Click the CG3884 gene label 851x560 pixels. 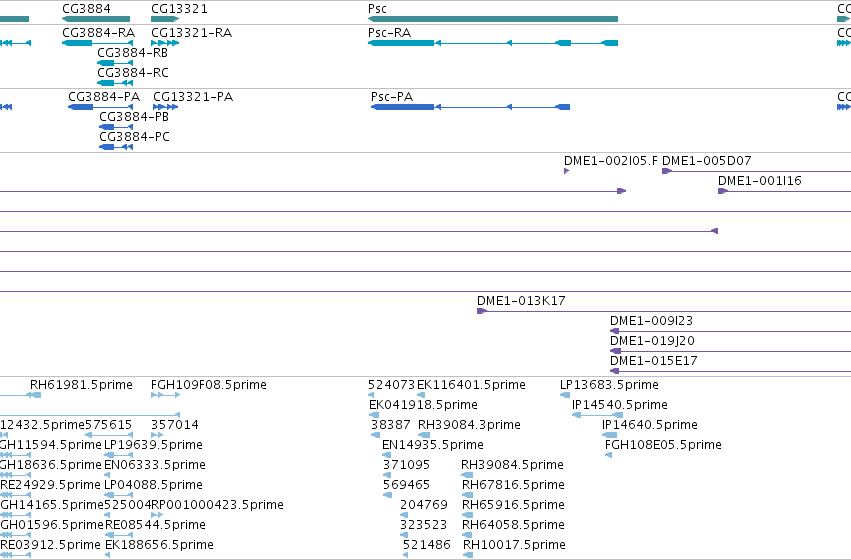[x=86, y=9]
